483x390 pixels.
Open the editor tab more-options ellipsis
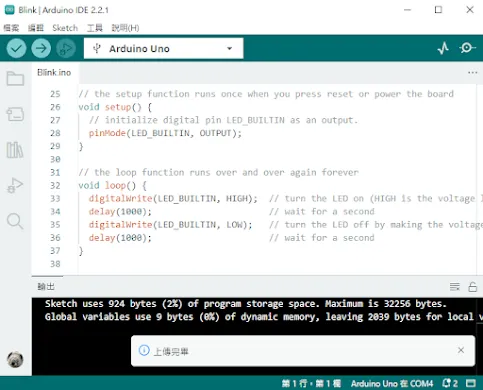[x=472, y=73]
